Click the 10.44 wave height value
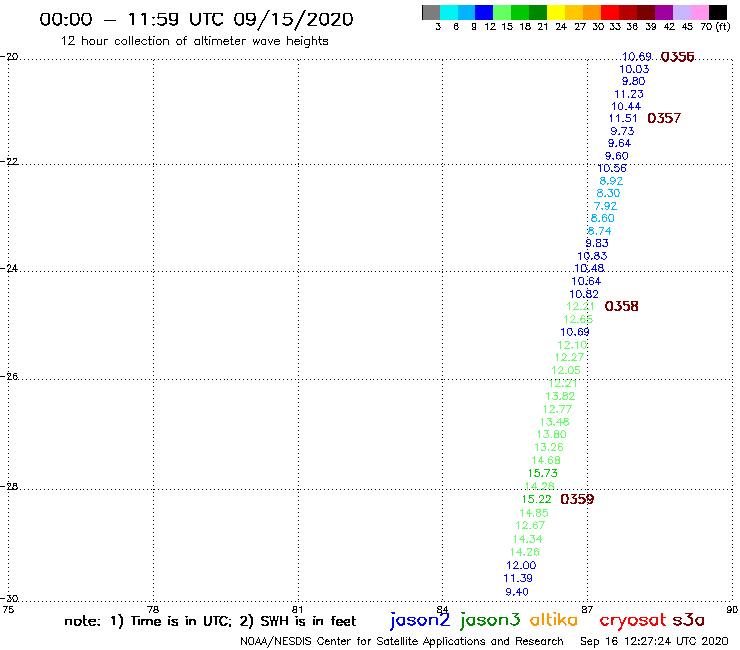 click(x=626, y=107)
